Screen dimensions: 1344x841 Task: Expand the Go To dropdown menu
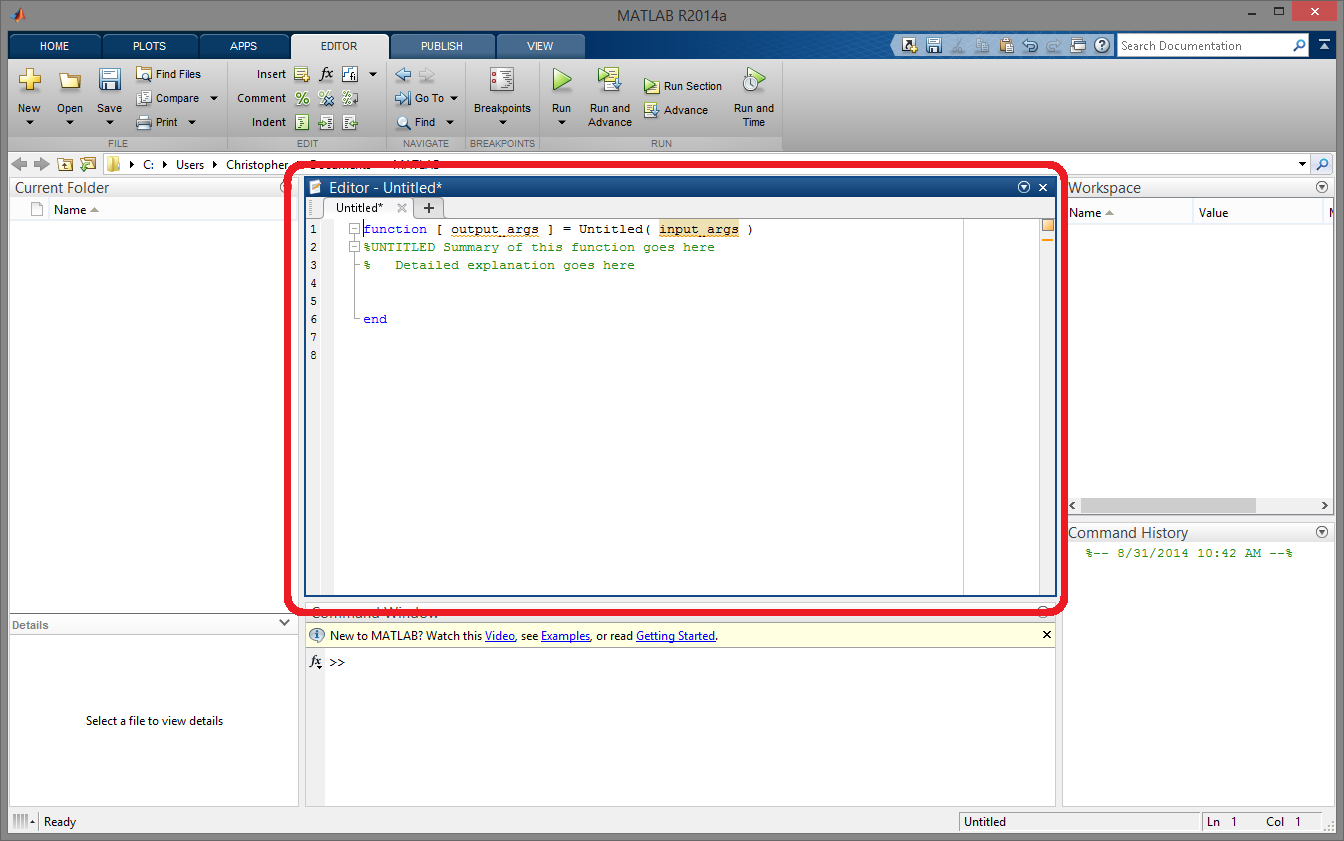[454, 98]
